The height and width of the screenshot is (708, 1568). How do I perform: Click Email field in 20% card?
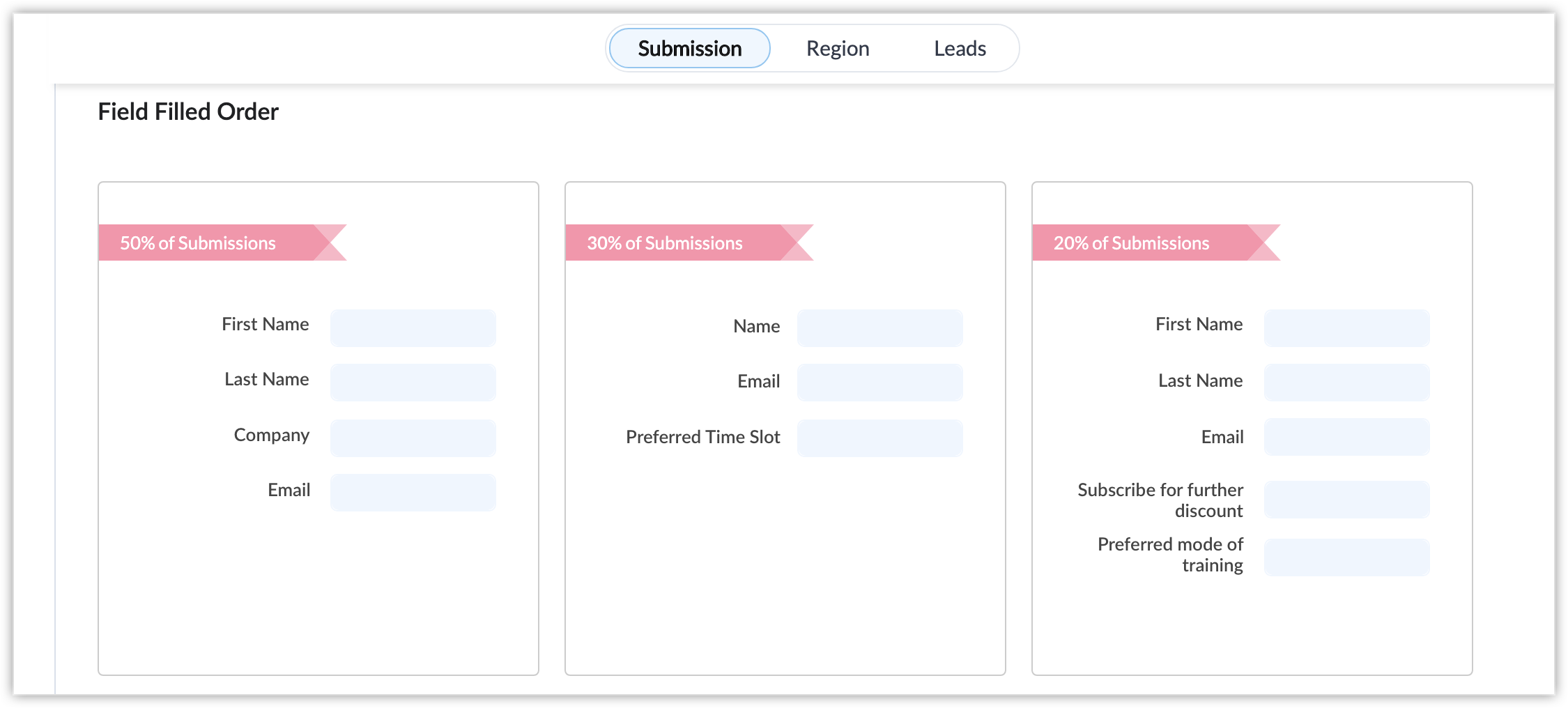[1346, 437]
